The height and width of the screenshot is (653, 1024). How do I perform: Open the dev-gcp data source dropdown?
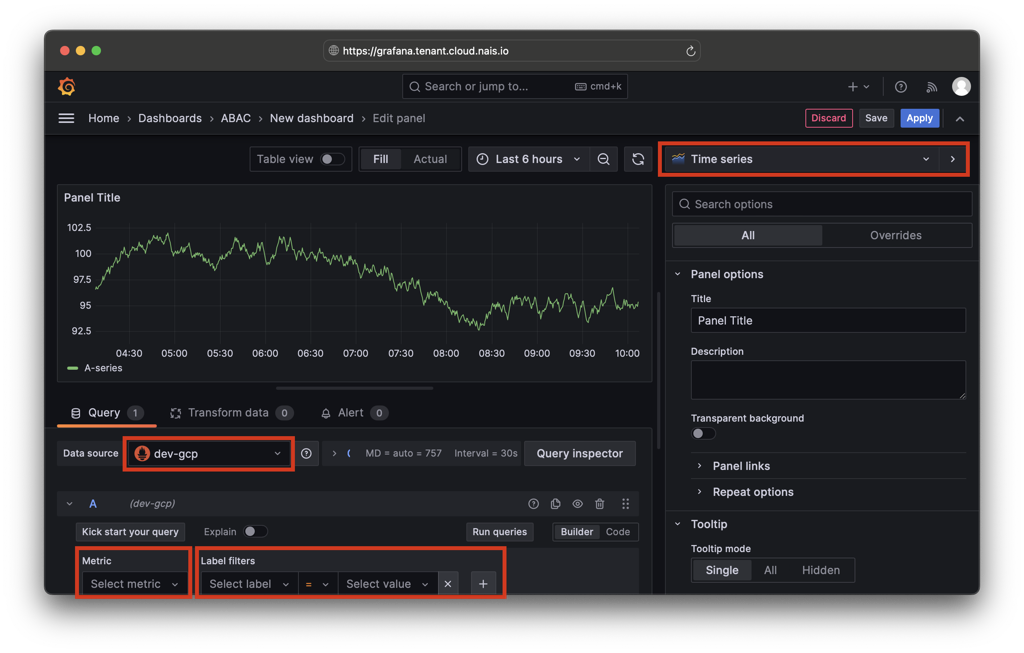tap(208, 453)
